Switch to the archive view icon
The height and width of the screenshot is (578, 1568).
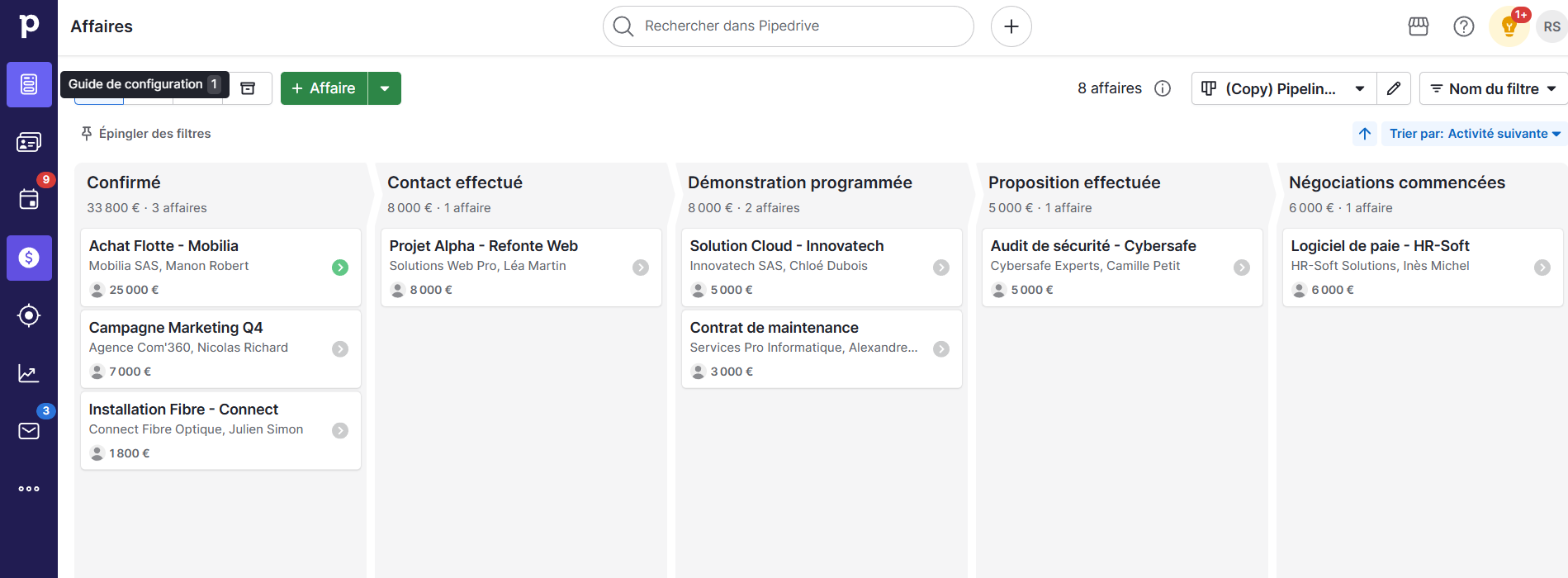click(248, 88)
